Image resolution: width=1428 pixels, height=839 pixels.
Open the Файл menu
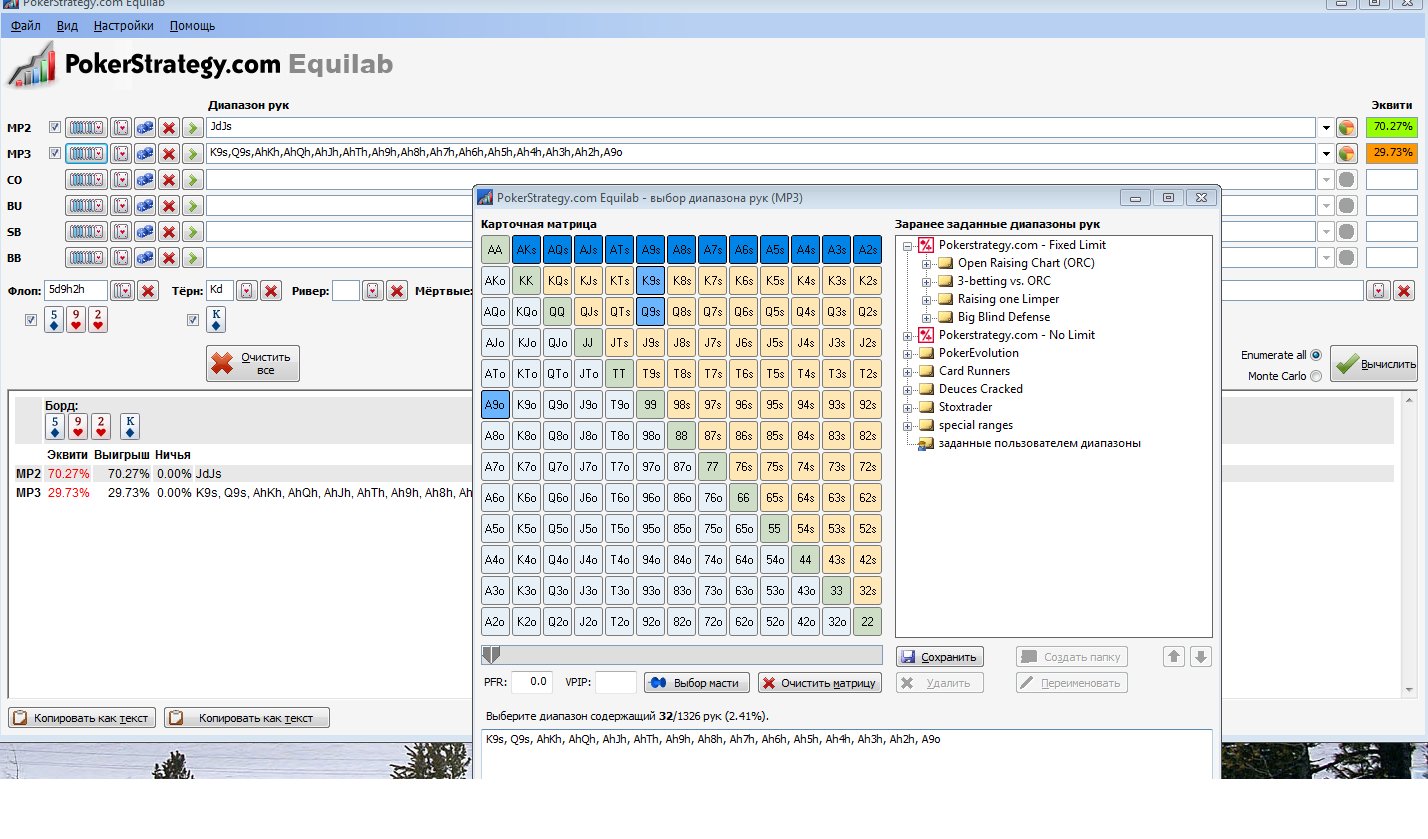click(x=26, y=26)
